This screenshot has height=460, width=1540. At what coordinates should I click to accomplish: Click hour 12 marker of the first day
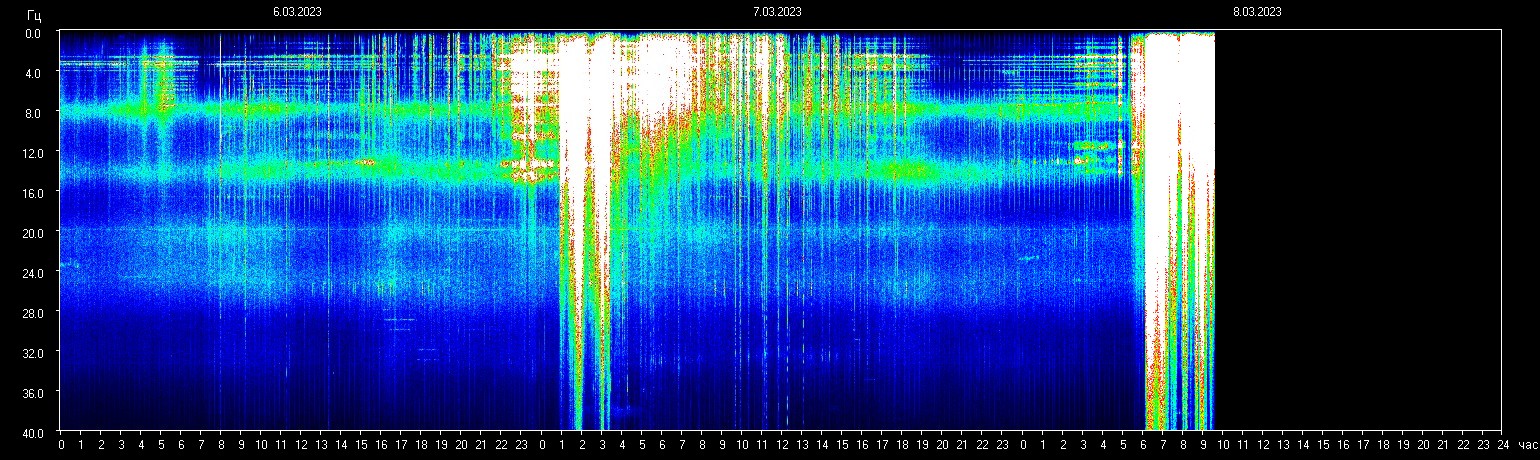coord(301,445)
